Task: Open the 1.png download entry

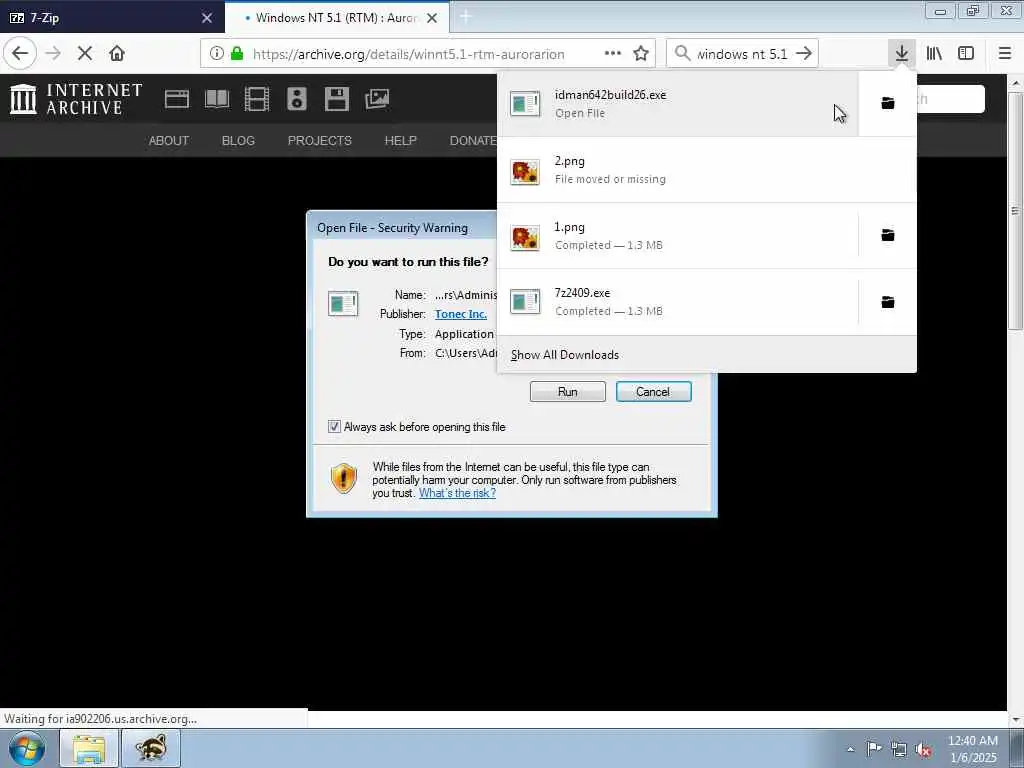Action: tap(678, 235)
